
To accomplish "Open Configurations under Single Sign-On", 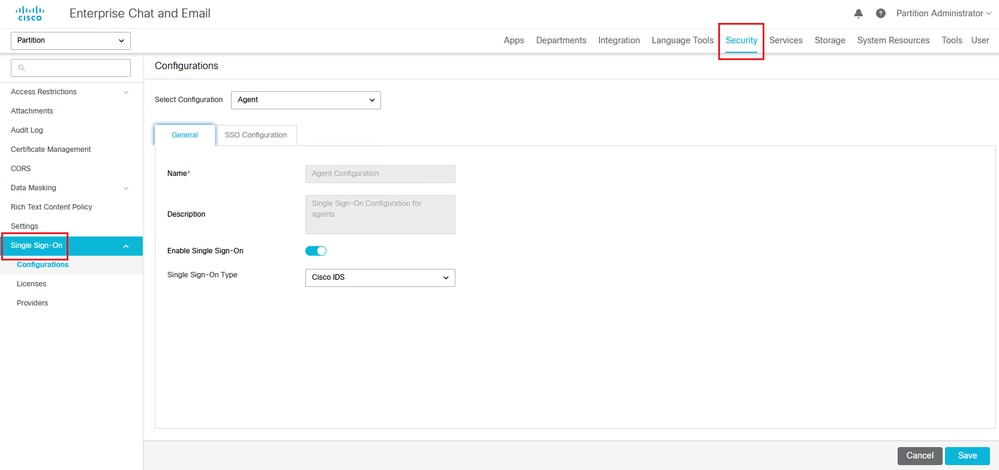I will point(43,264).
